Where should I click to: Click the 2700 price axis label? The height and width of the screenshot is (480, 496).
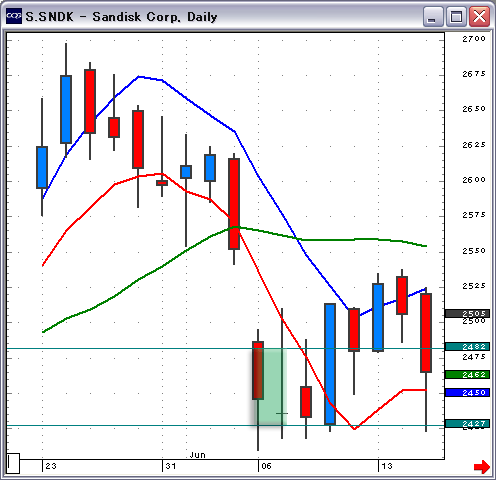(474, 39)
